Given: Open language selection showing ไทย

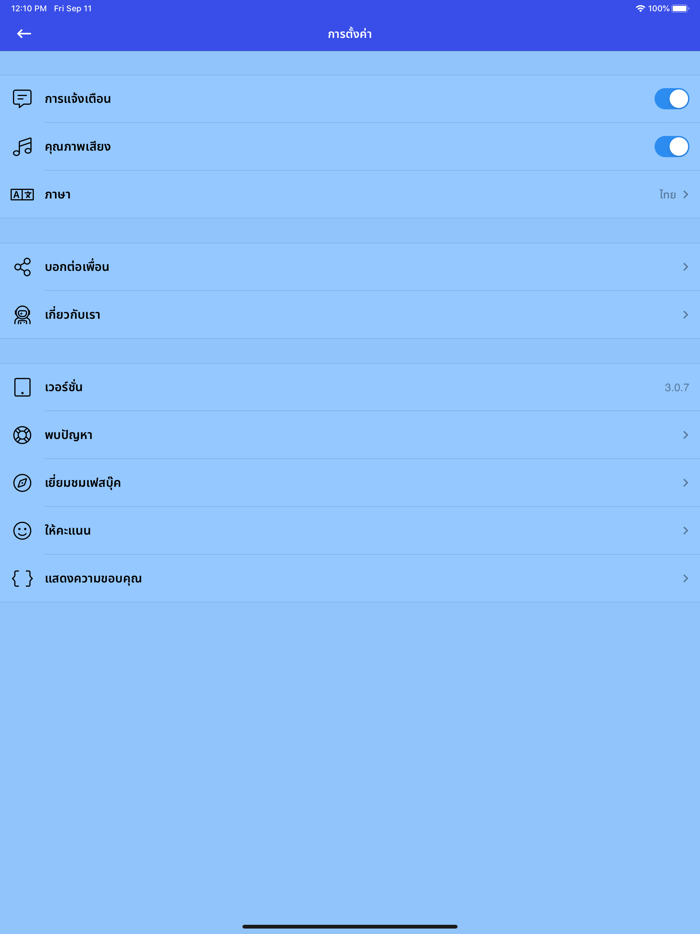Looking at the screenshot, I should coord(350,194).
